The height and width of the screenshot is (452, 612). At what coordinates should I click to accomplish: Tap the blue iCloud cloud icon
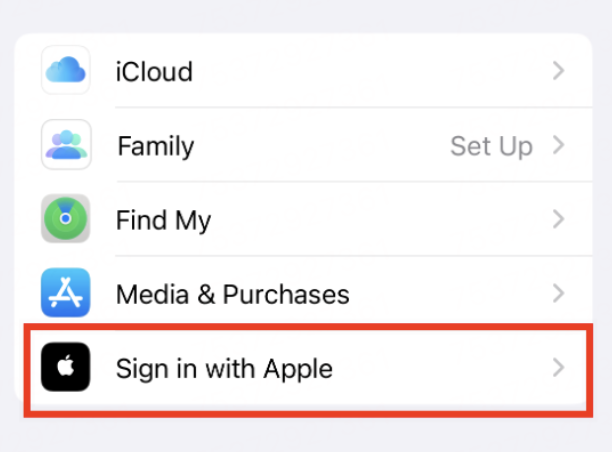pyautogui.click(x=66, y=70)
